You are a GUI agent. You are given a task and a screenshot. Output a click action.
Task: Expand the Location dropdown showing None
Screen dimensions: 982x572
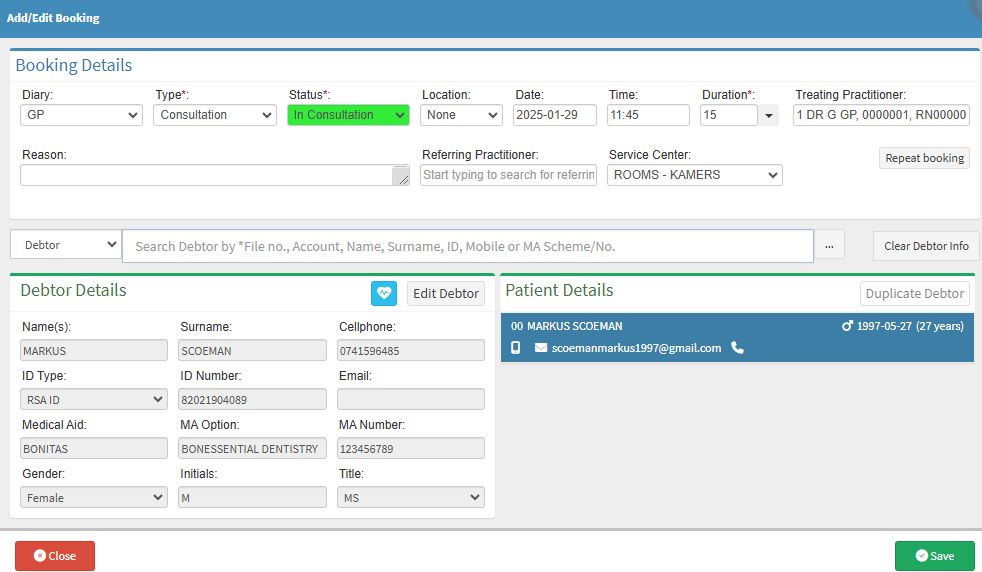click(x=461, y=115)
